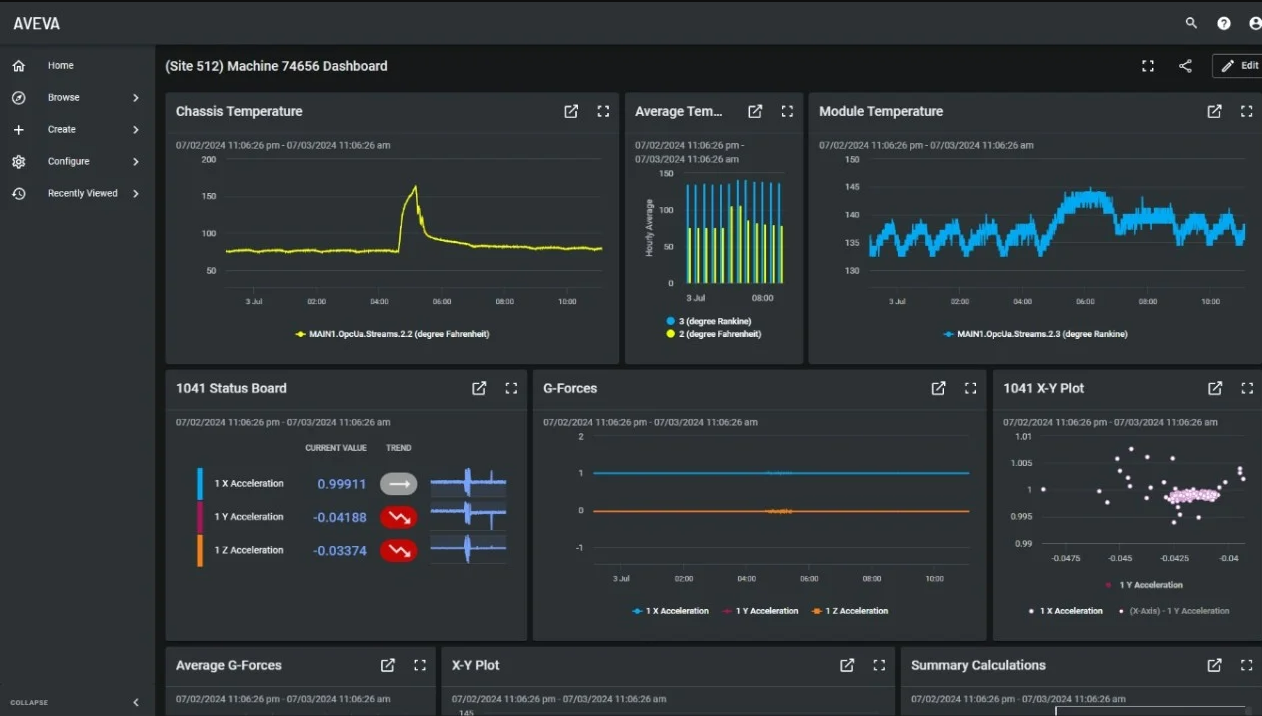Open the Configure sidebar menu item
The image size is (1262, 716).
68,162
